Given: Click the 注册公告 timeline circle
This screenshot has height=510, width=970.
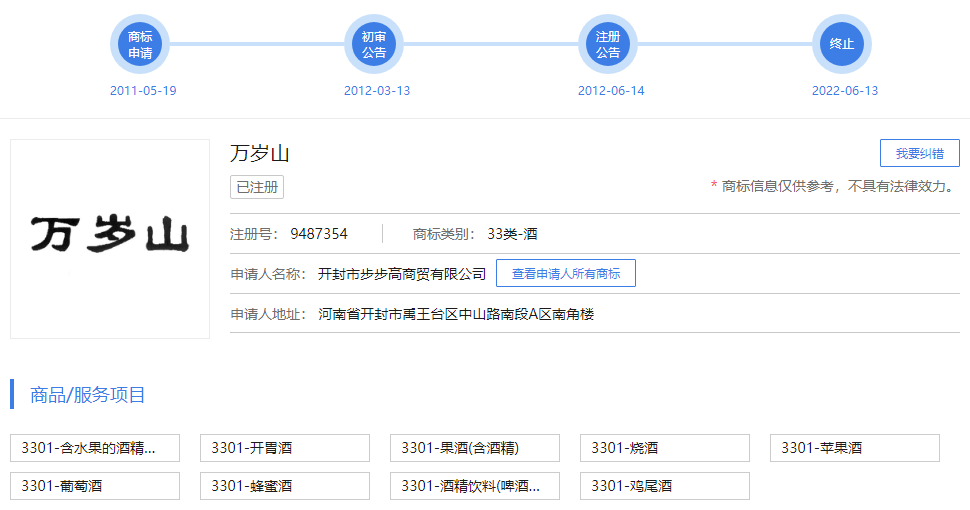Looking at the screenshot, I should 607,45.
